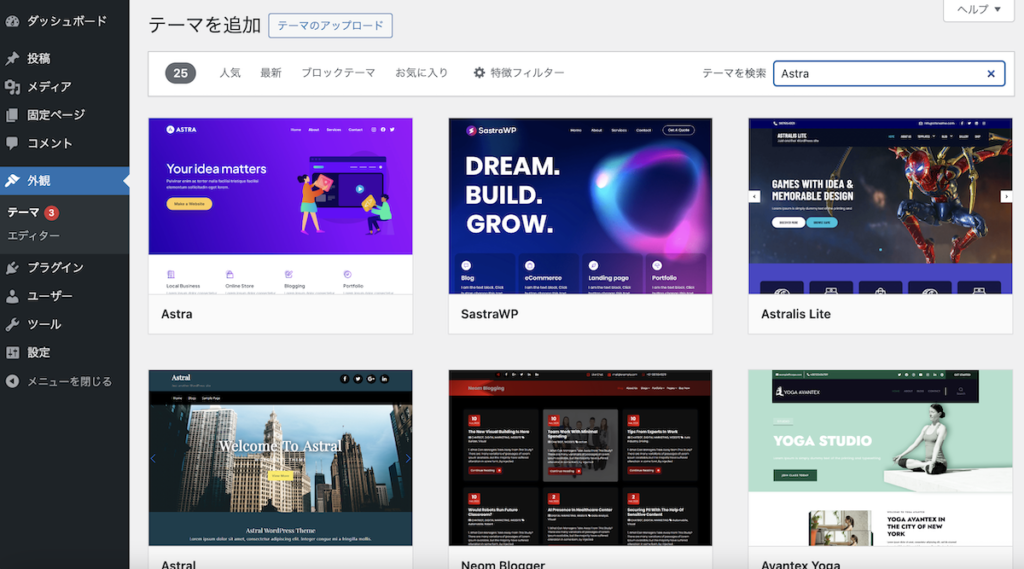
Task: Click the 設定 settings icon
Action: [12, 352]
